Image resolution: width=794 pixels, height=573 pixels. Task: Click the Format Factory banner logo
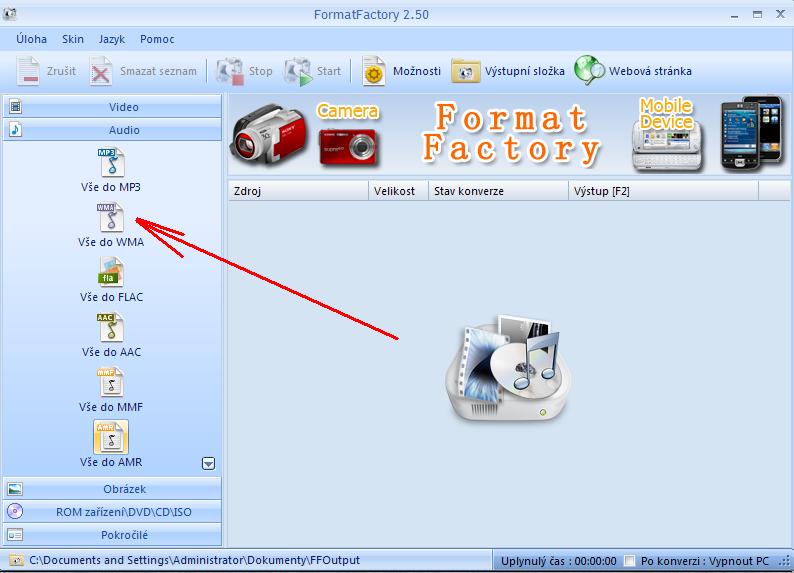[x=511, y=134]
